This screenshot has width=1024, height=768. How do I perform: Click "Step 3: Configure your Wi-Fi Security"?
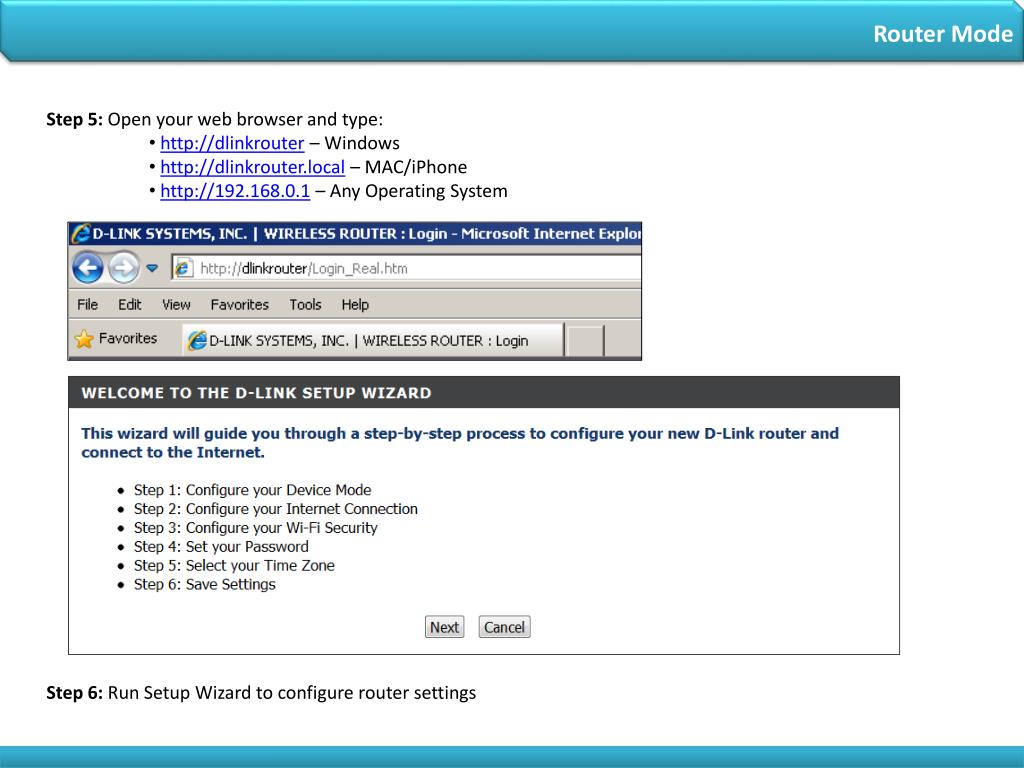[x=255, y=528]
